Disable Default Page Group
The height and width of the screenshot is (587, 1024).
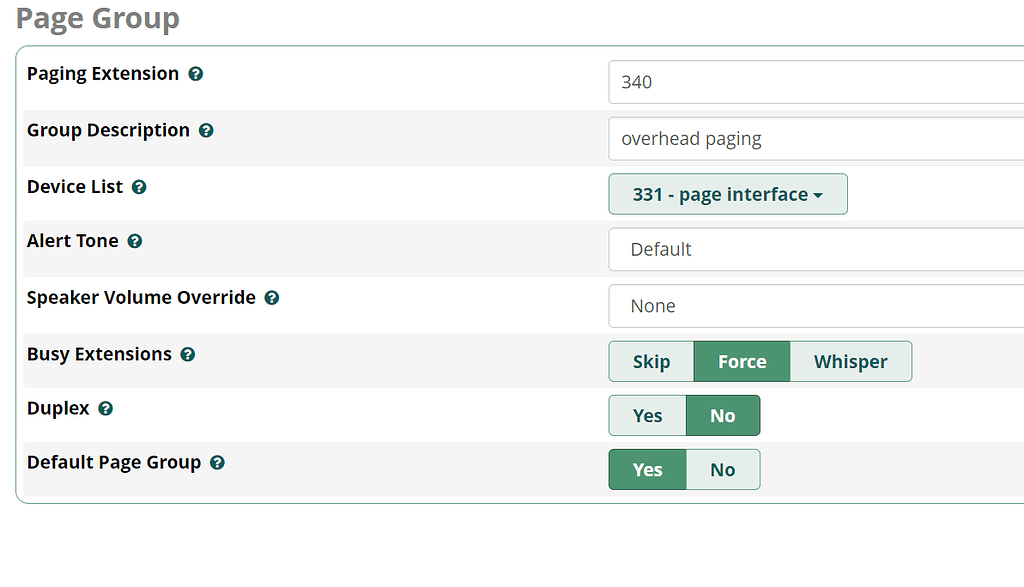click(723, 469)
